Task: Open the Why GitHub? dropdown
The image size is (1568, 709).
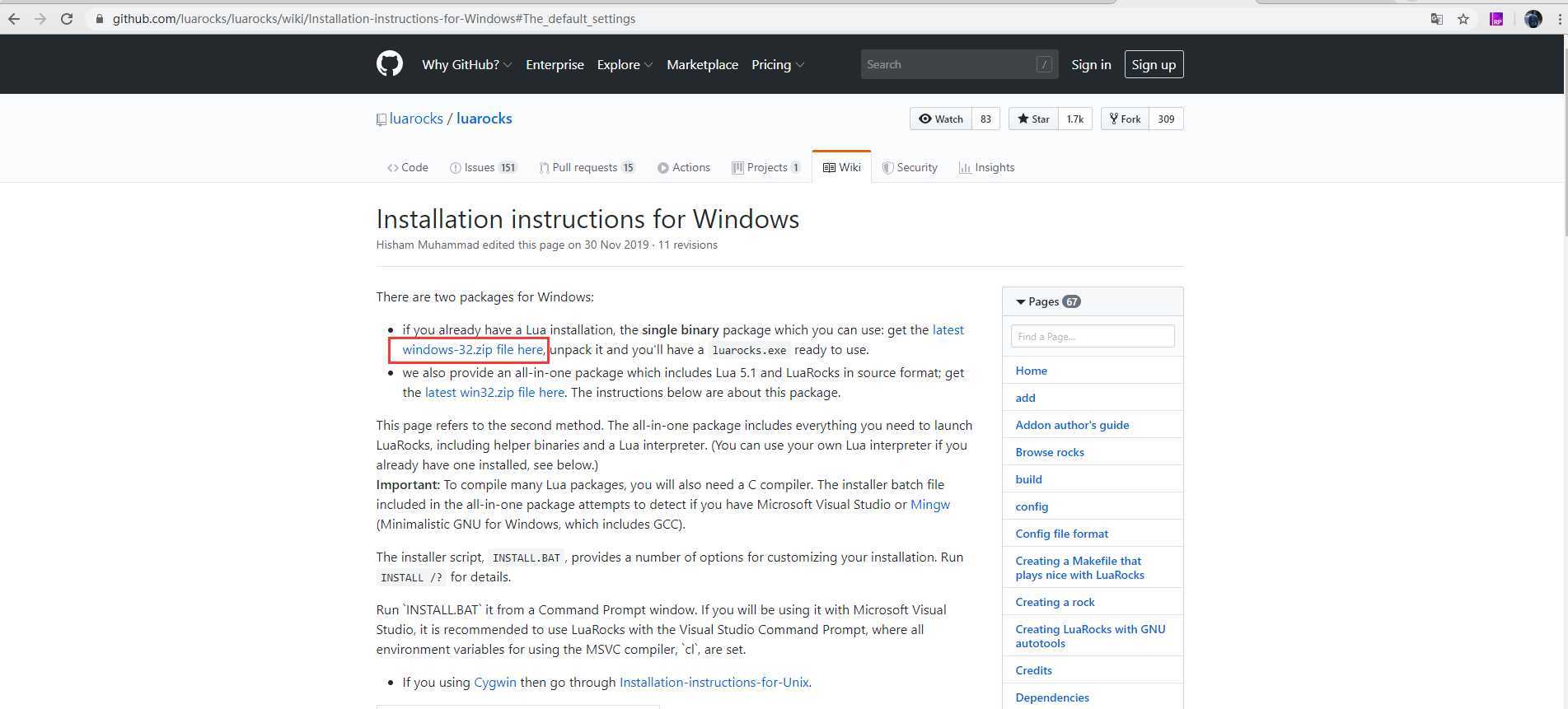Action: (466, 64)
